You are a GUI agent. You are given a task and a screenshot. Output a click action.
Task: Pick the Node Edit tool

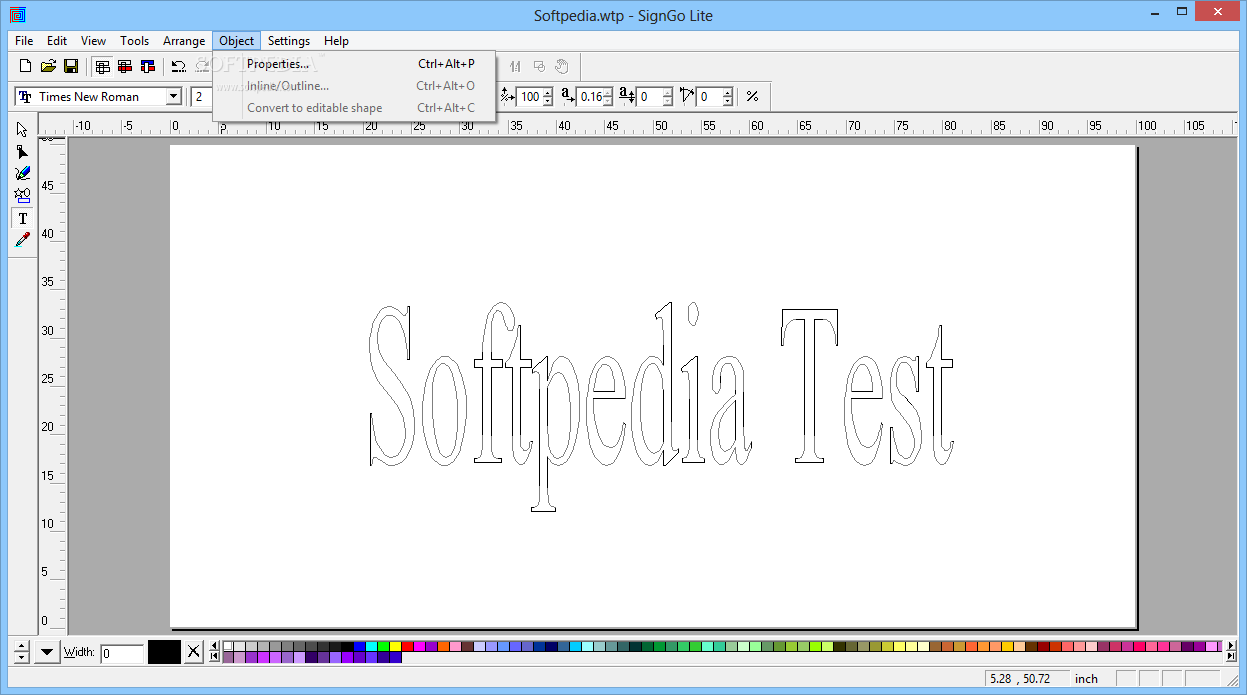22,152
